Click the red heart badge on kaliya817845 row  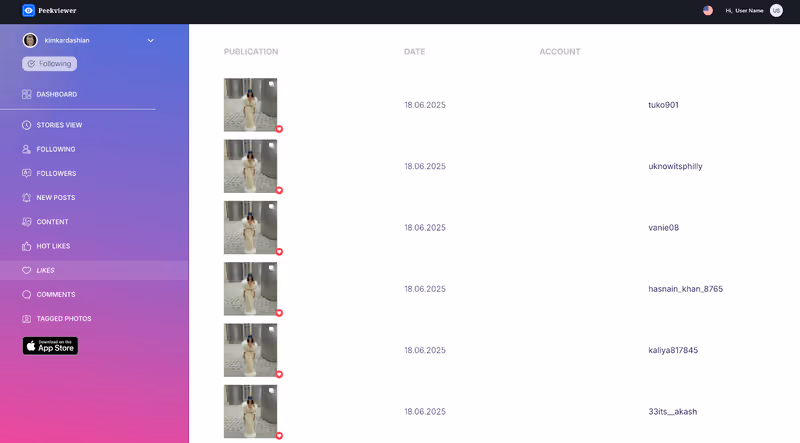pos(279,374)
